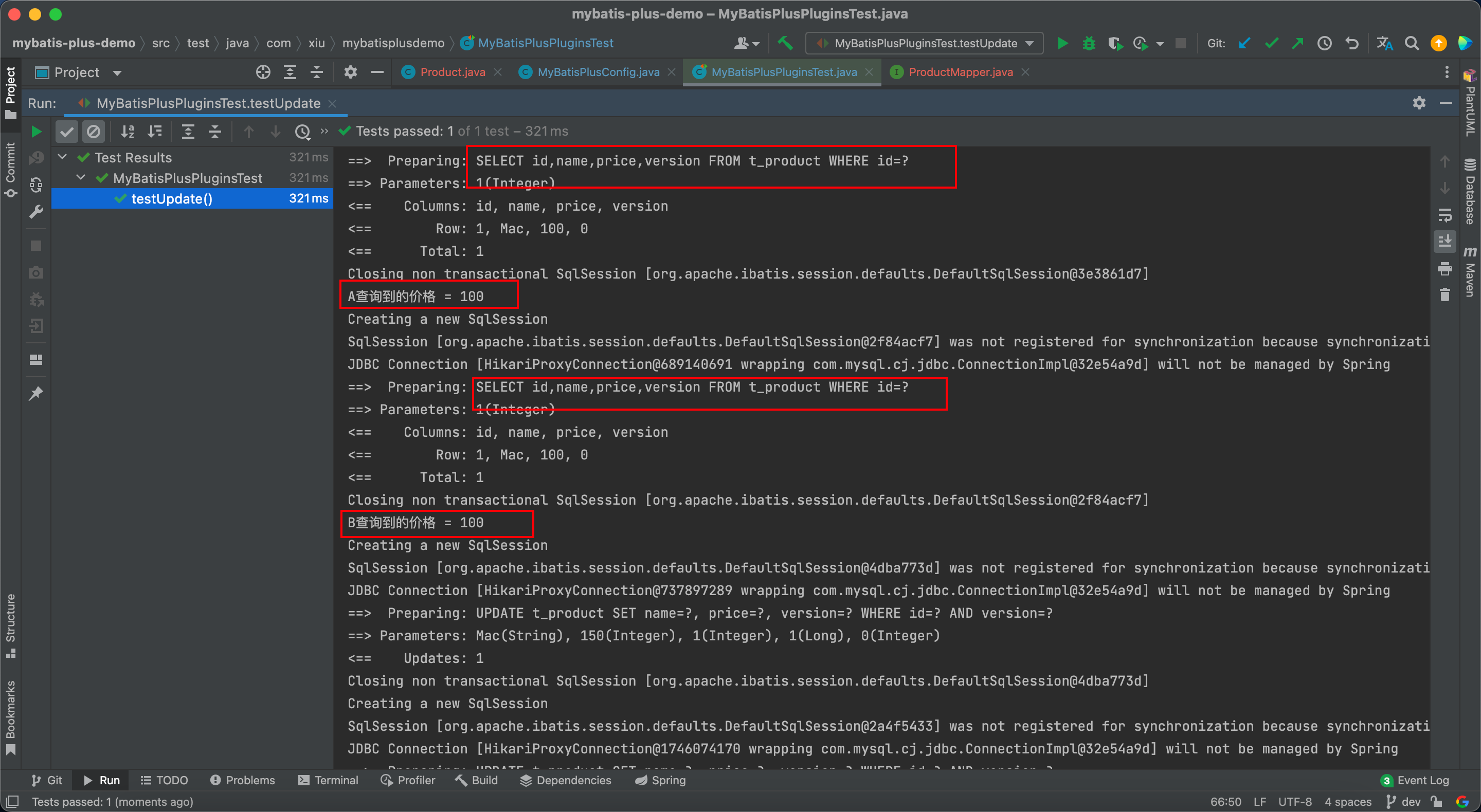Screen dimensions: 1481x812
Task: Click the dev Git branch widget
Action: 1403,802
